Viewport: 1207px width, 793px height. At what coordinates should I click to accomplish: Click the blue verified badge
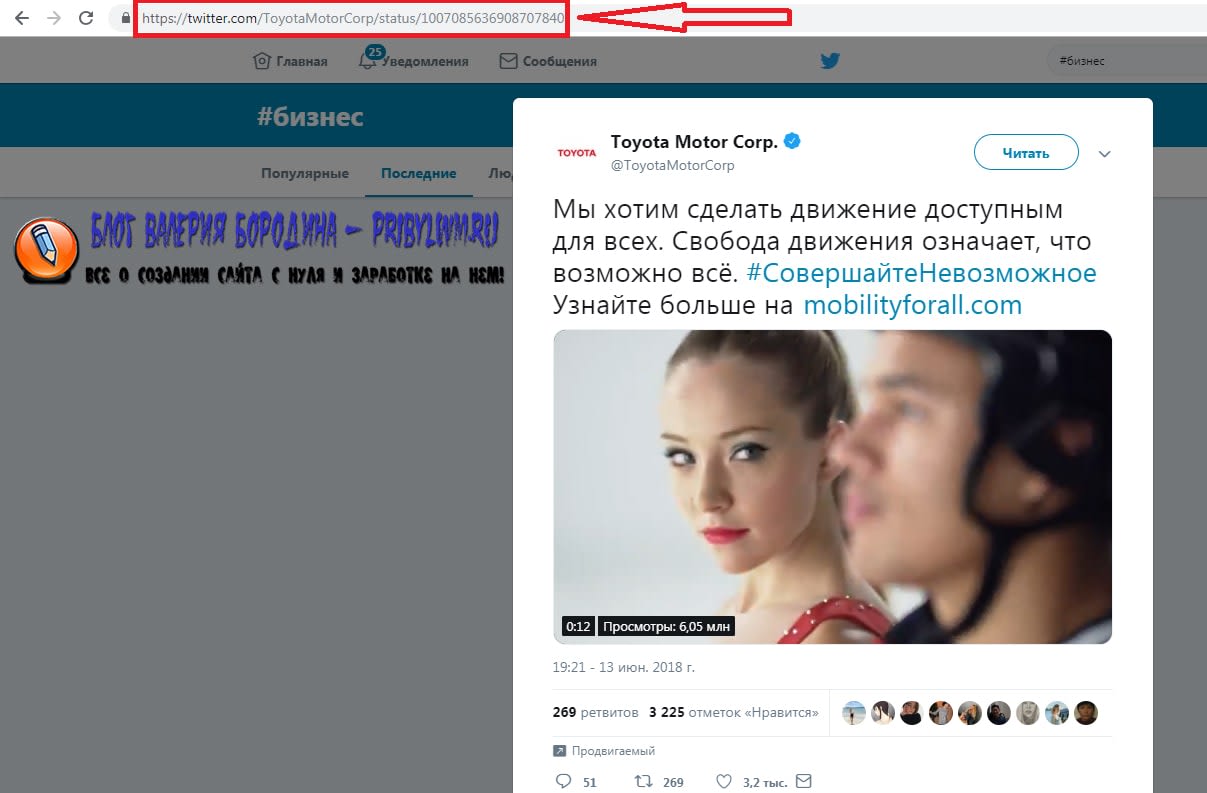click(x=791, y=142)
